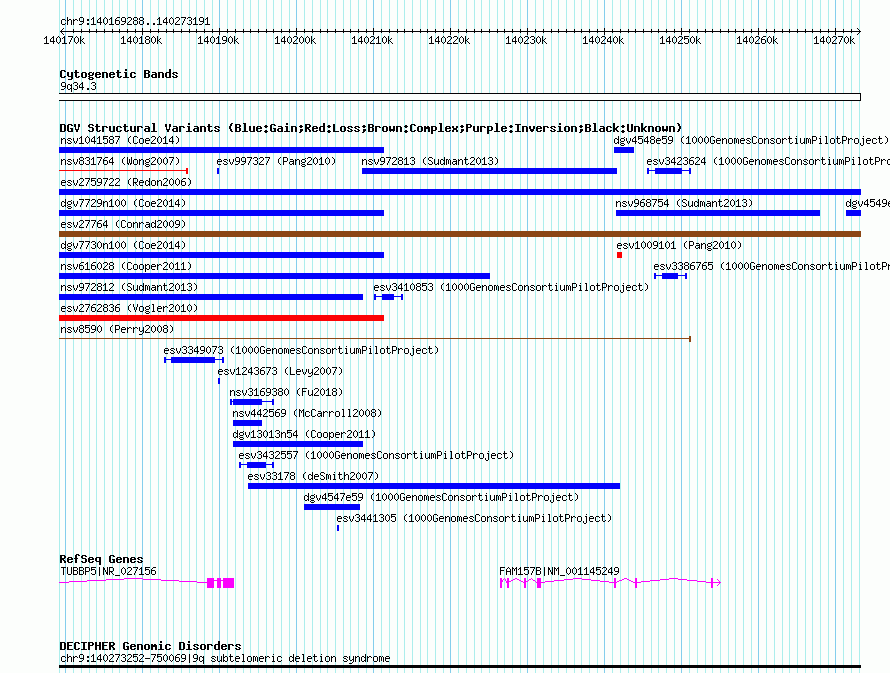Select the esv3386765 variant glyph

[670, 276]
